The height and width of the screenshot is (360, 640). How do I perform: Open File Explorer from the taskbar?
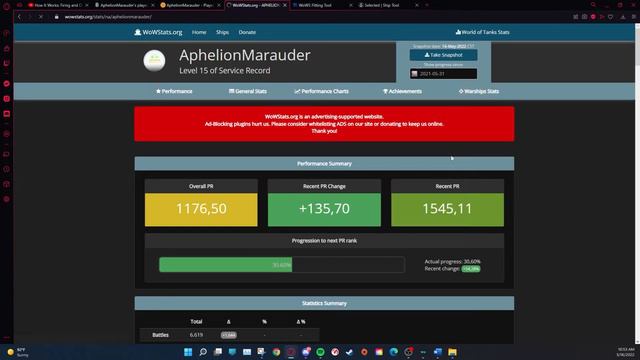pos(452,352)
